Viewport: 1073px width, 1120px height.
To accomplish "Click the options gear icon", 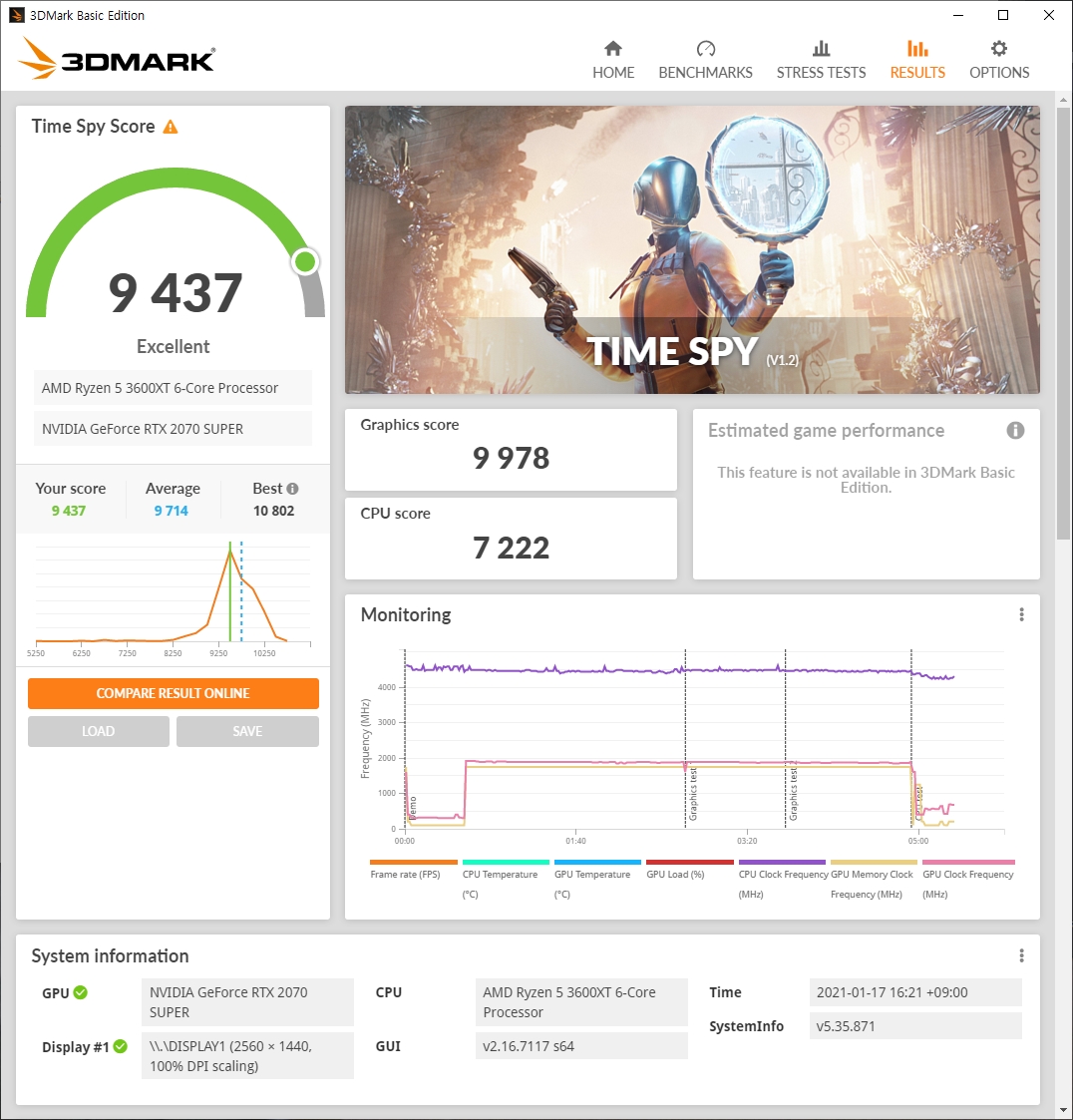I will coord(998,48).
